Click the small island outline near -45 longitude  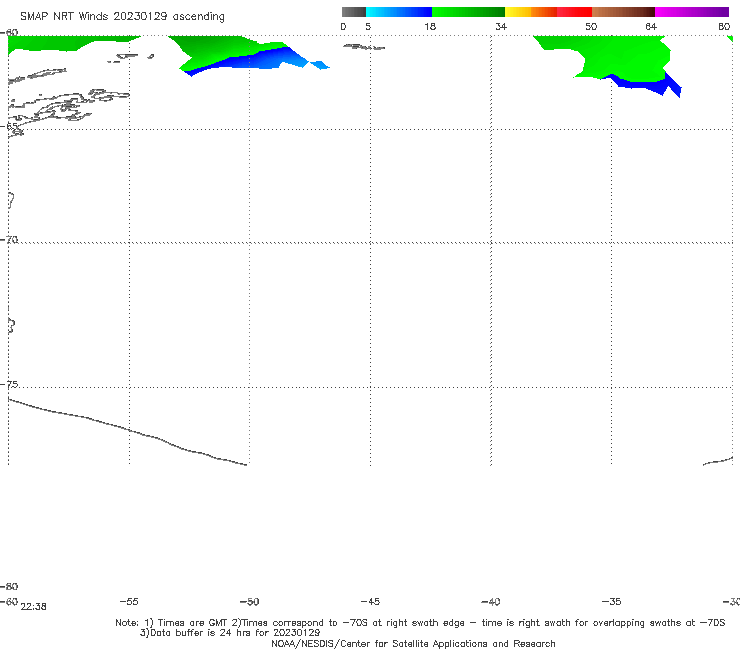(x=364, y=47)
